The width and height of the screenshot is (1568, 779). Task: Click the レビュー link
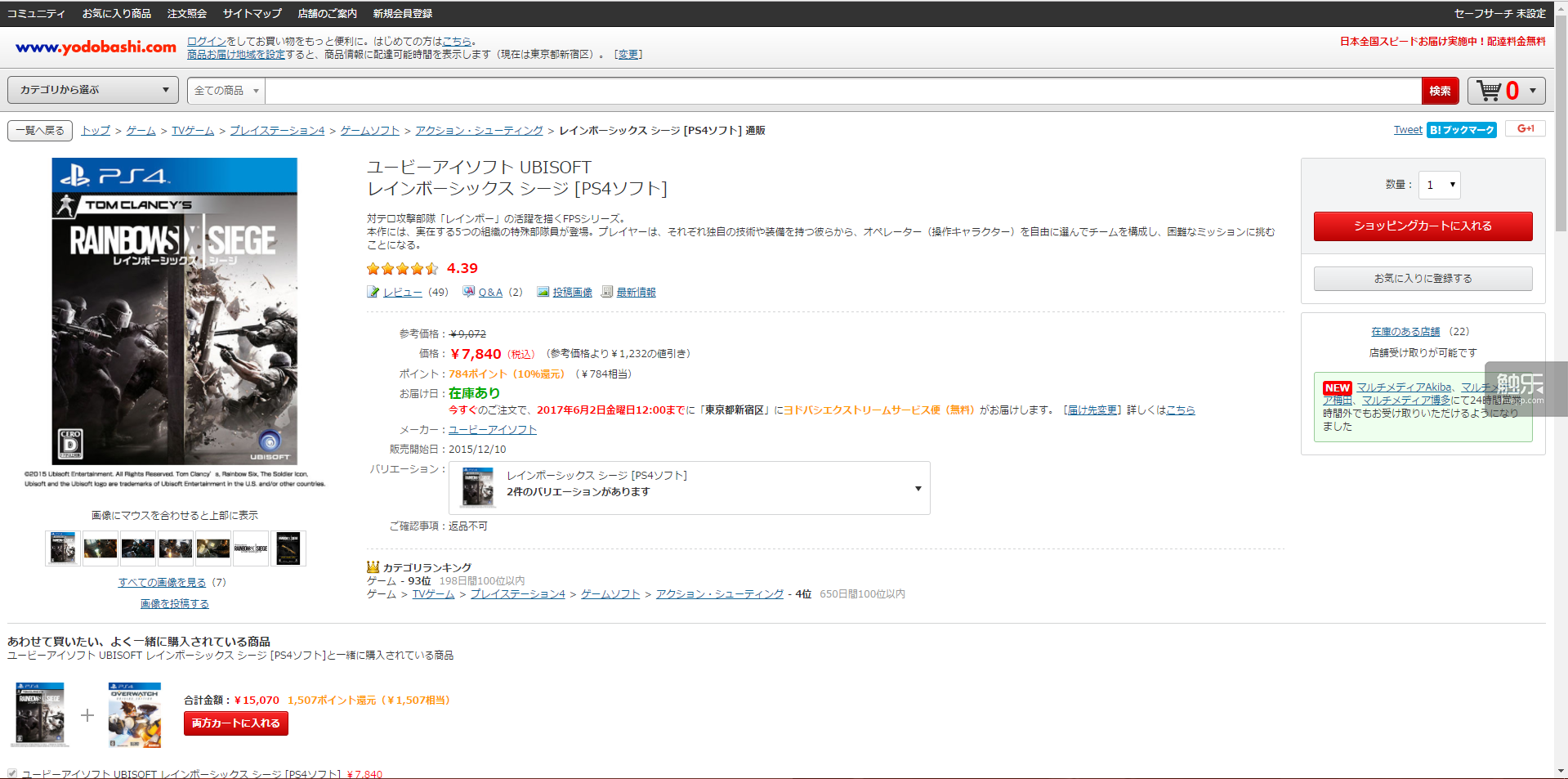403,292
